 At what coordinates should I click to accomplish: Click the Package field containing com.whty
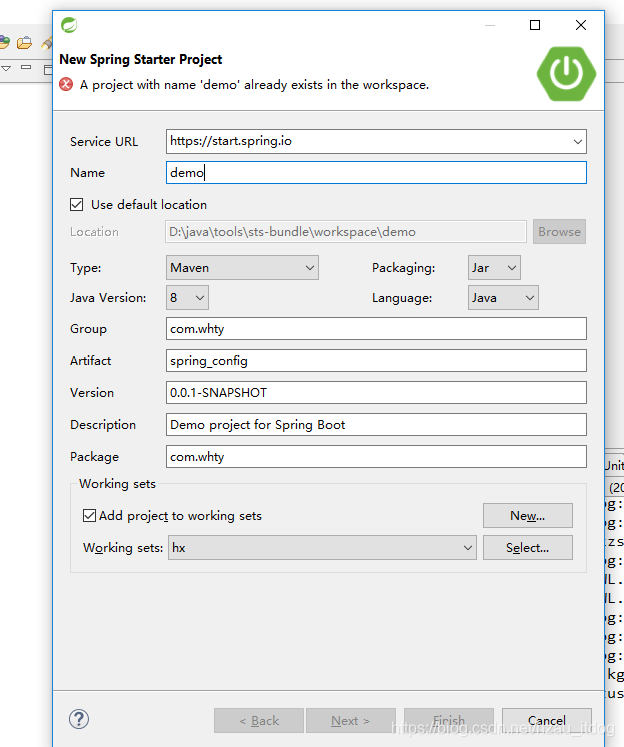(x=376, y=456)
